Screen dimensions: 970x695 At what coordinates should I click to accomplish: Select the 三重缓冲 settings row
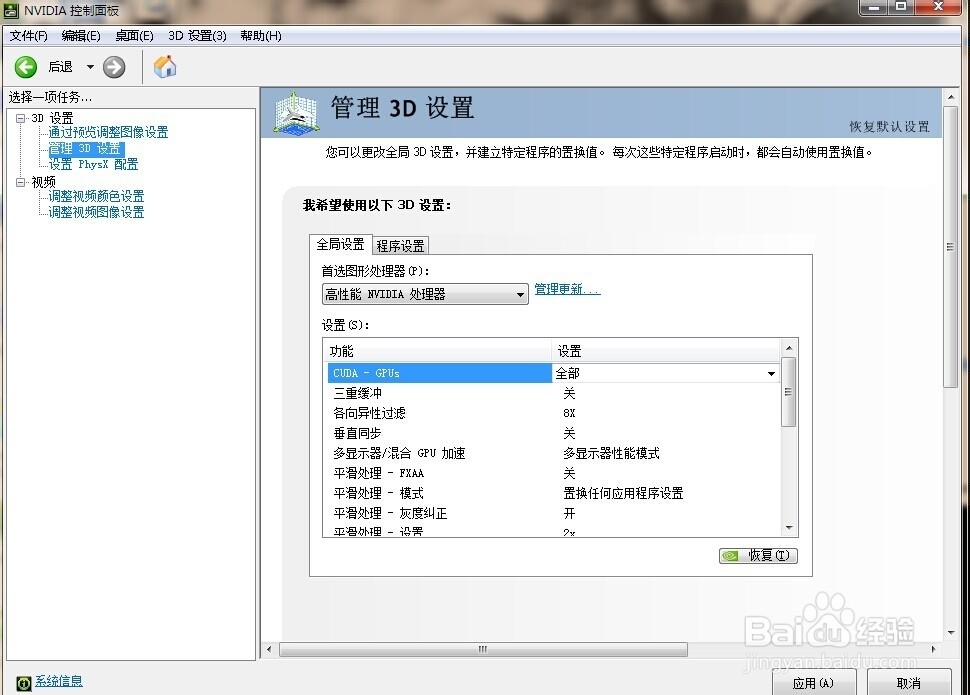pyautogui.click(x=553, y=393)
